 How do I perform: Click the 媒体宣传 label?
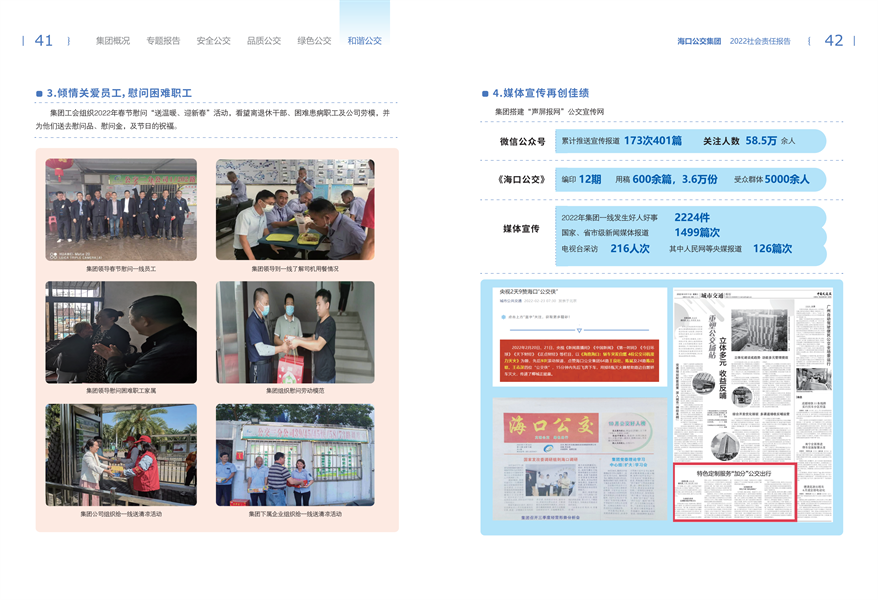tap(521, 229)
